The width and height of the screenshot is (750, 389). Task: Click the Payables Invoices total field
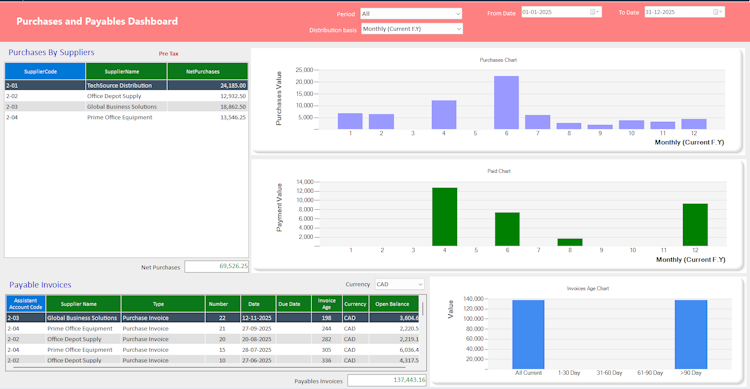pyautogui.click(x=386, y=380)
